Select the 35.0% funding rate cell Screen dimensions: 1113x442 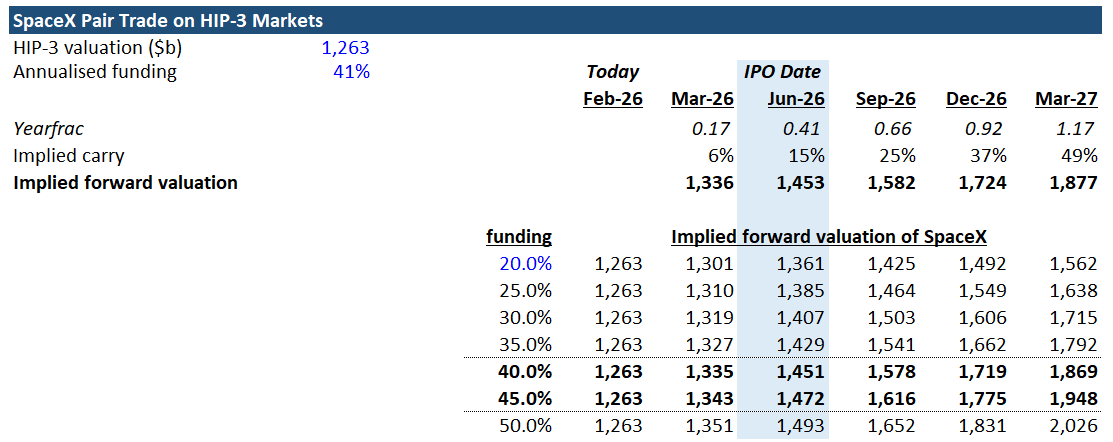coord(525,344)
